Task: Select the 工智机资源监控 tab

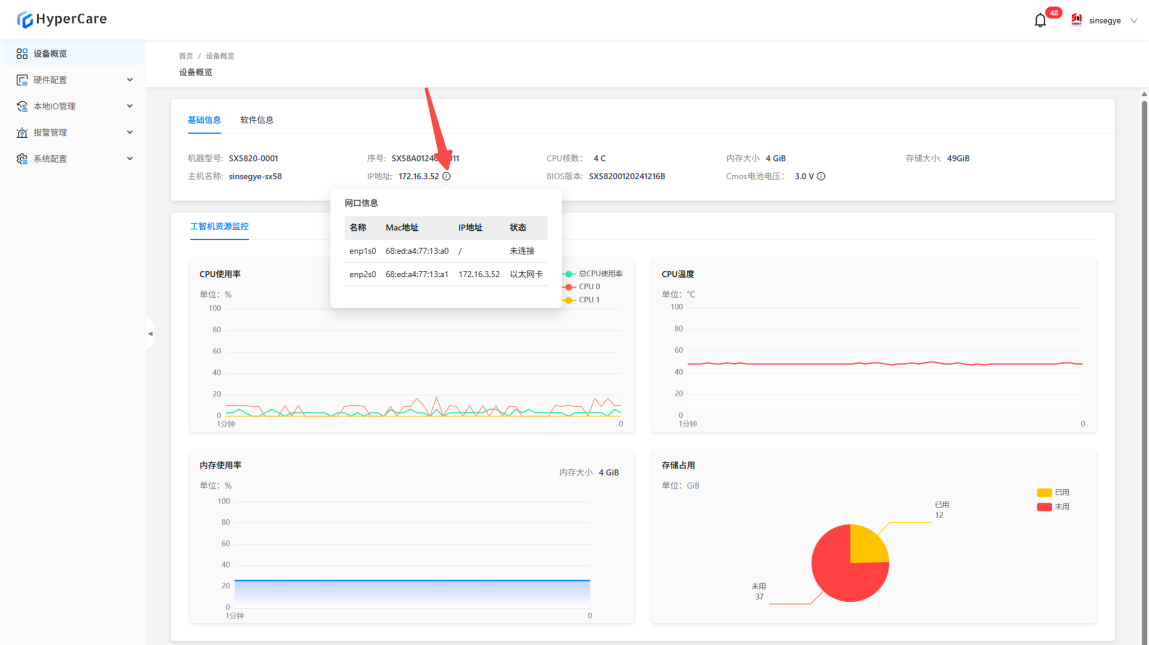Action: (219, 226)
